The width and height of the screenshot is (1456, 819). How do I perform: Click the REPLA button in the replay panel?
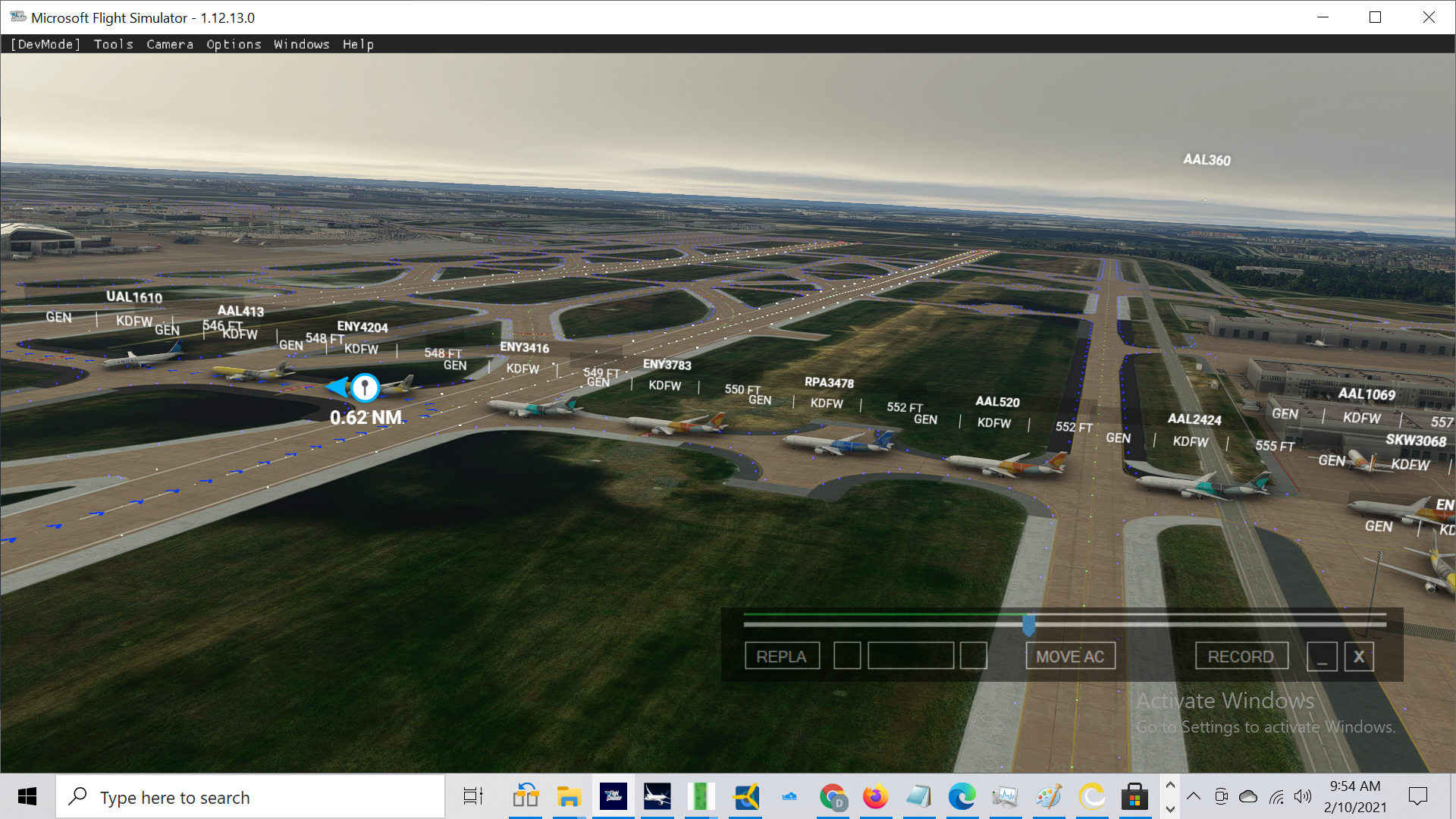click(x=782, y=656)
